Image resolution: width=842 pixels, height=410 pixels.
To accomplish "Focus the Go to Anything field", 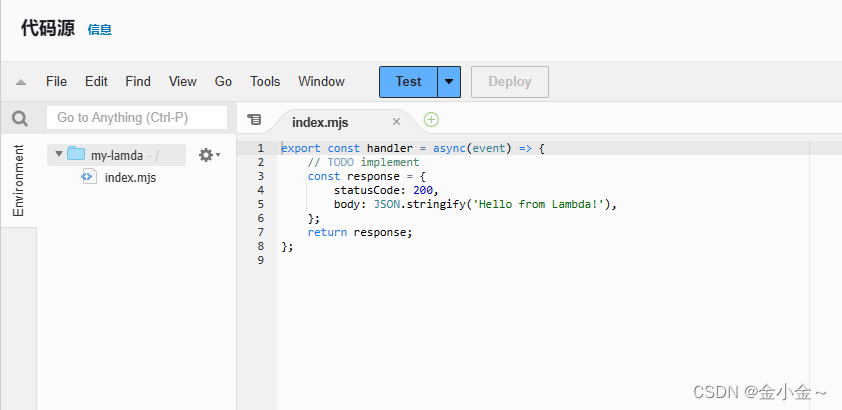I will 137,118.
